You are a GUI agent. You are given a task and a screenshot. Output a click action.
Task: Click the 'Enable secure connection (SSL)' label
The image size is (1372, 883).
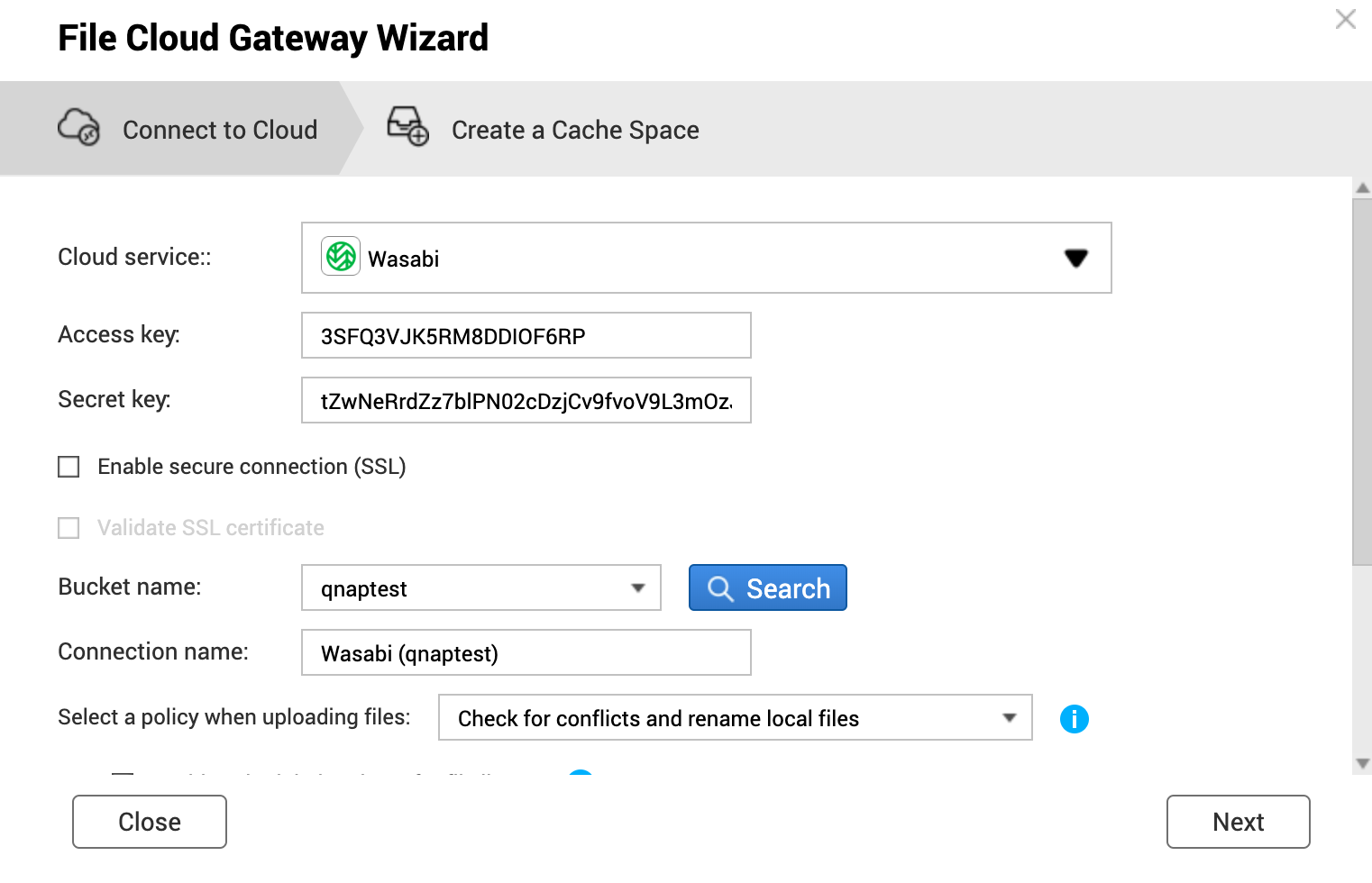coord(252,467)
